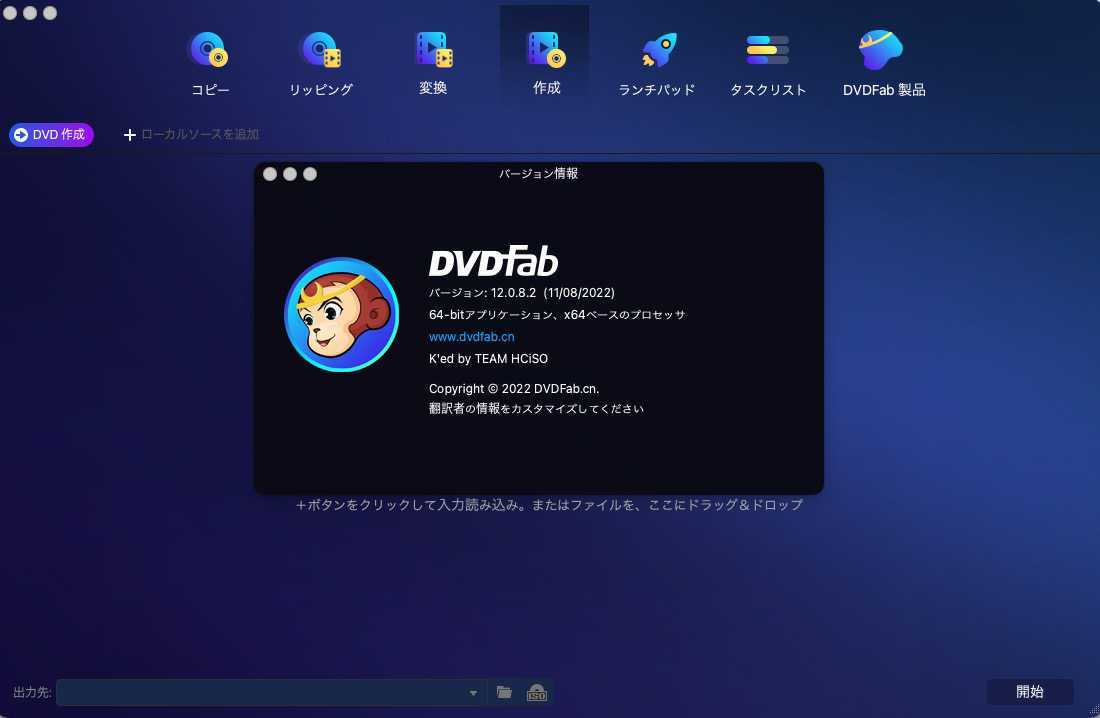
Task: Close the バージョン情報 dialog
Action: pos(270,174)
